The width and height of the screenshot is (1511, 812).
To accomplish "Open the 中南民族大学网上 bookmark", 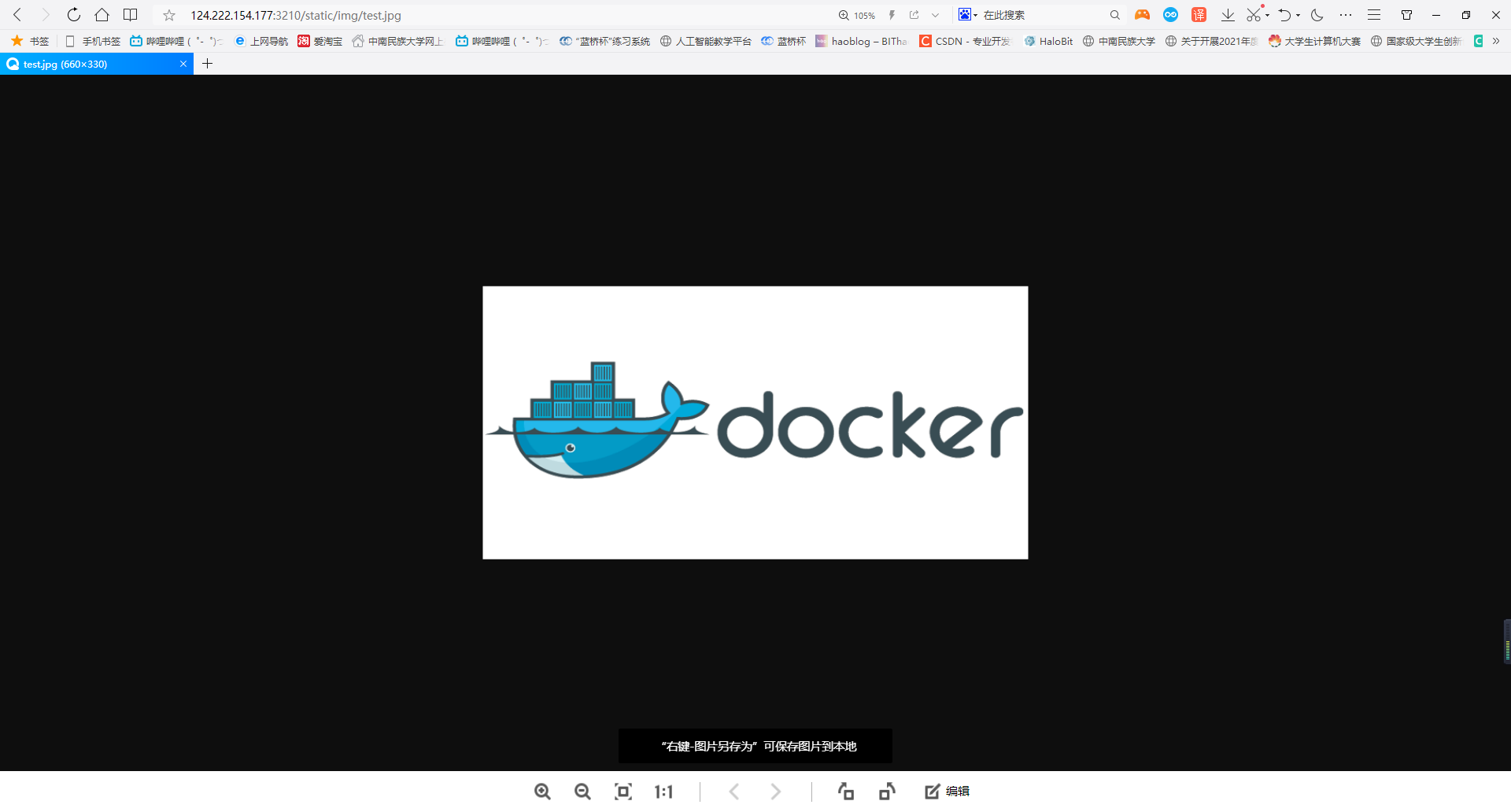I will (398, 41).
